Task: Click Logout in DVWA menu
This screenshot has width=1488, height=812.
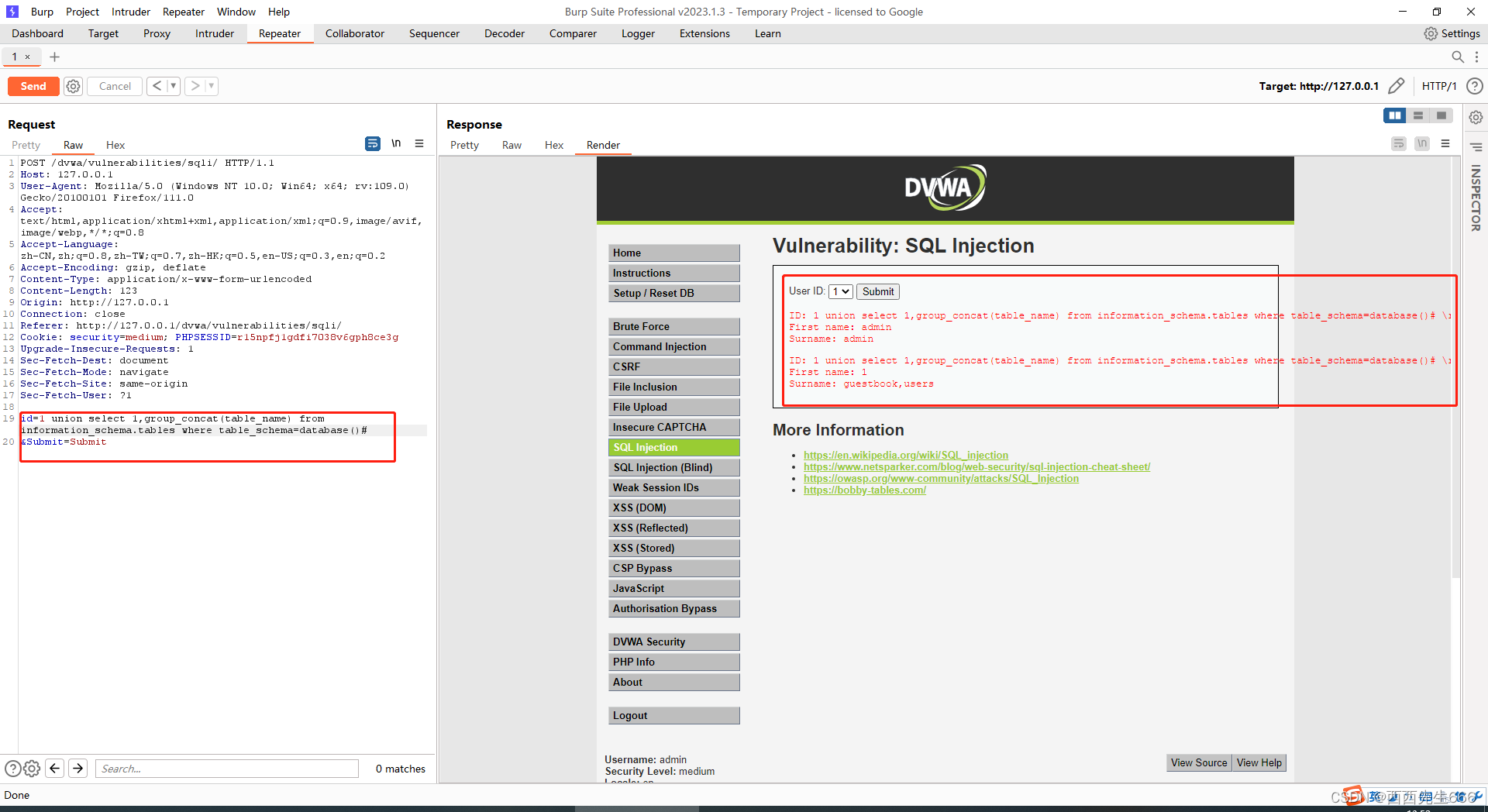Action: [x=674, y=715]
